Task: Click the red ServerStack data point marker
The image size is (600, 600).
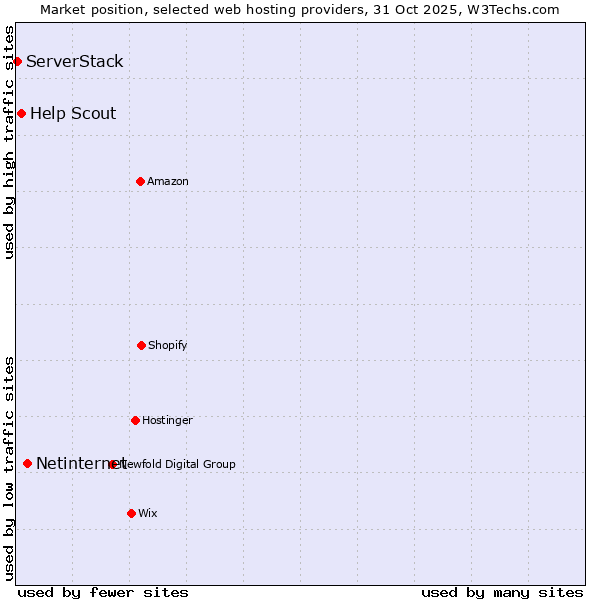Action: (17, 62)
